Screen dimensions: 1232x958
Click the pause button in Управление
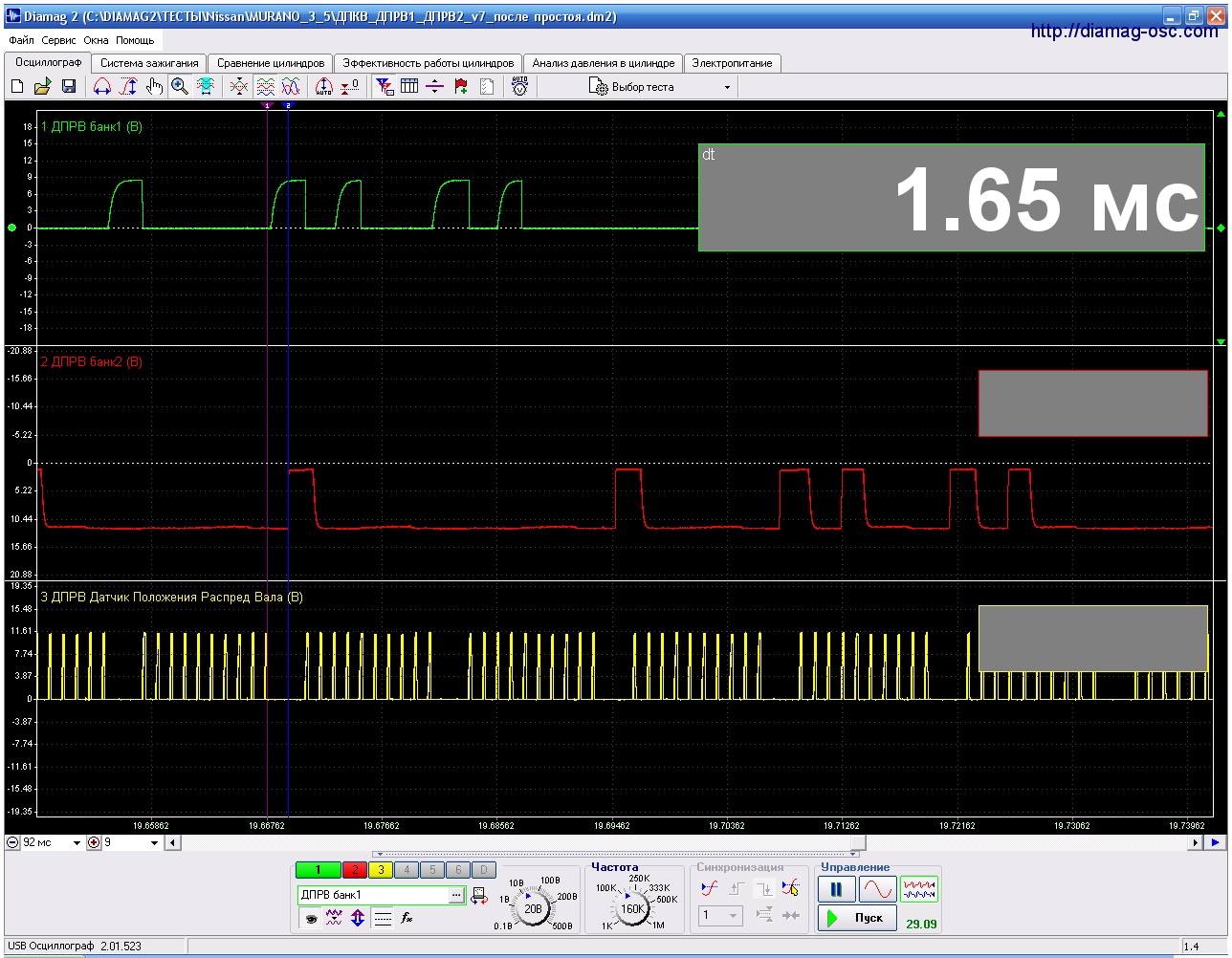pyautogui.click(x=836, y=889)
